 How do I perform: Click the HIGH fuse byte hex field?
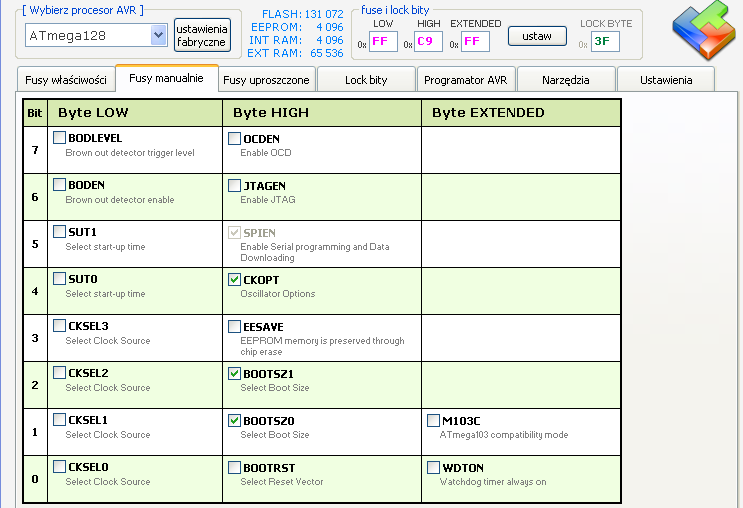[x=429, y=41]
